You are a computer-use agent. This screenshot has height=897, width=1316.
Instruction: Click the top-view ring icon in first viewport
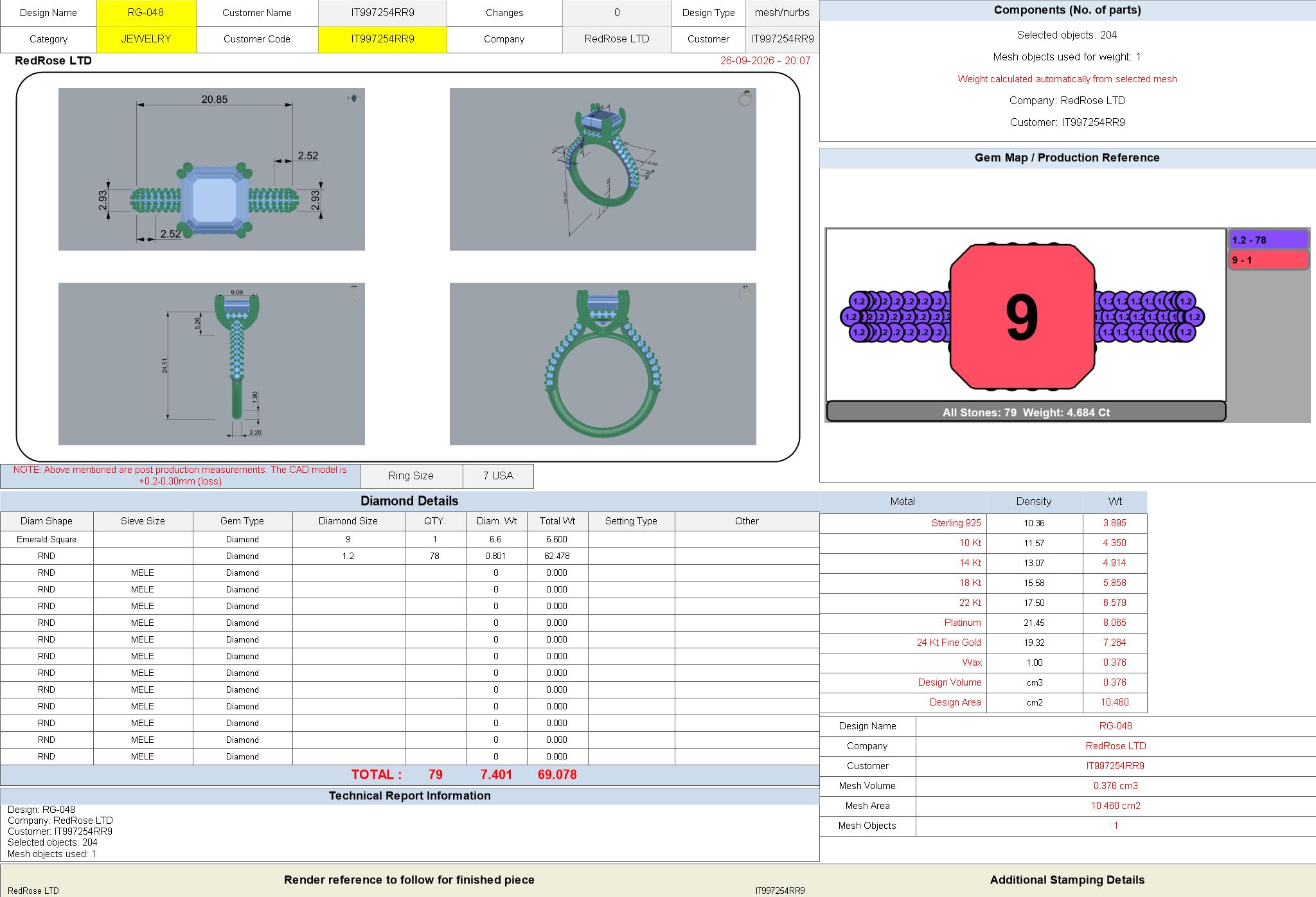[354, 98]
